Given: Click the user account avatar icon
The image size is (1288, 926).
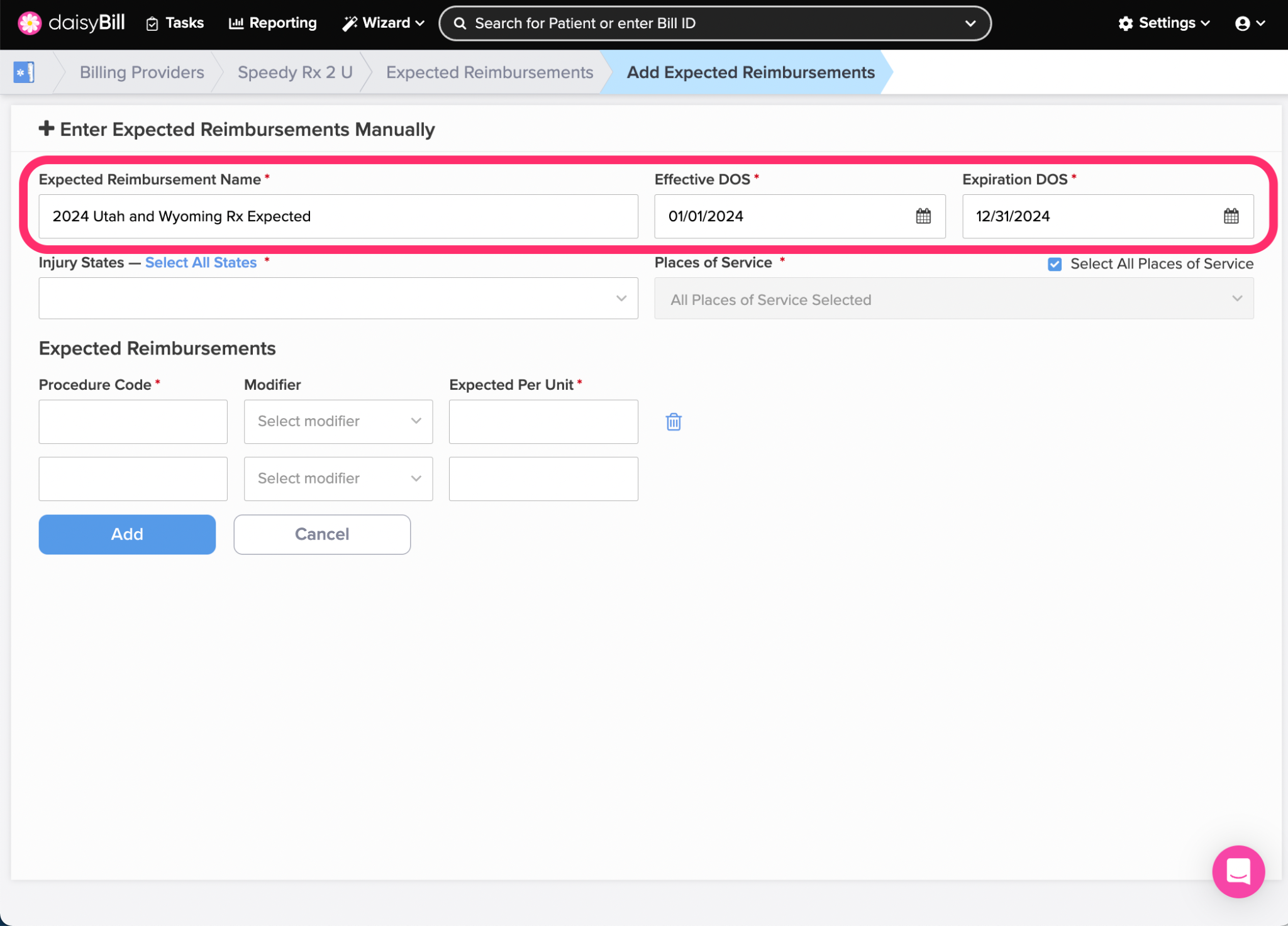Looking at the screenshot, I should click(x=1242, y=23).
